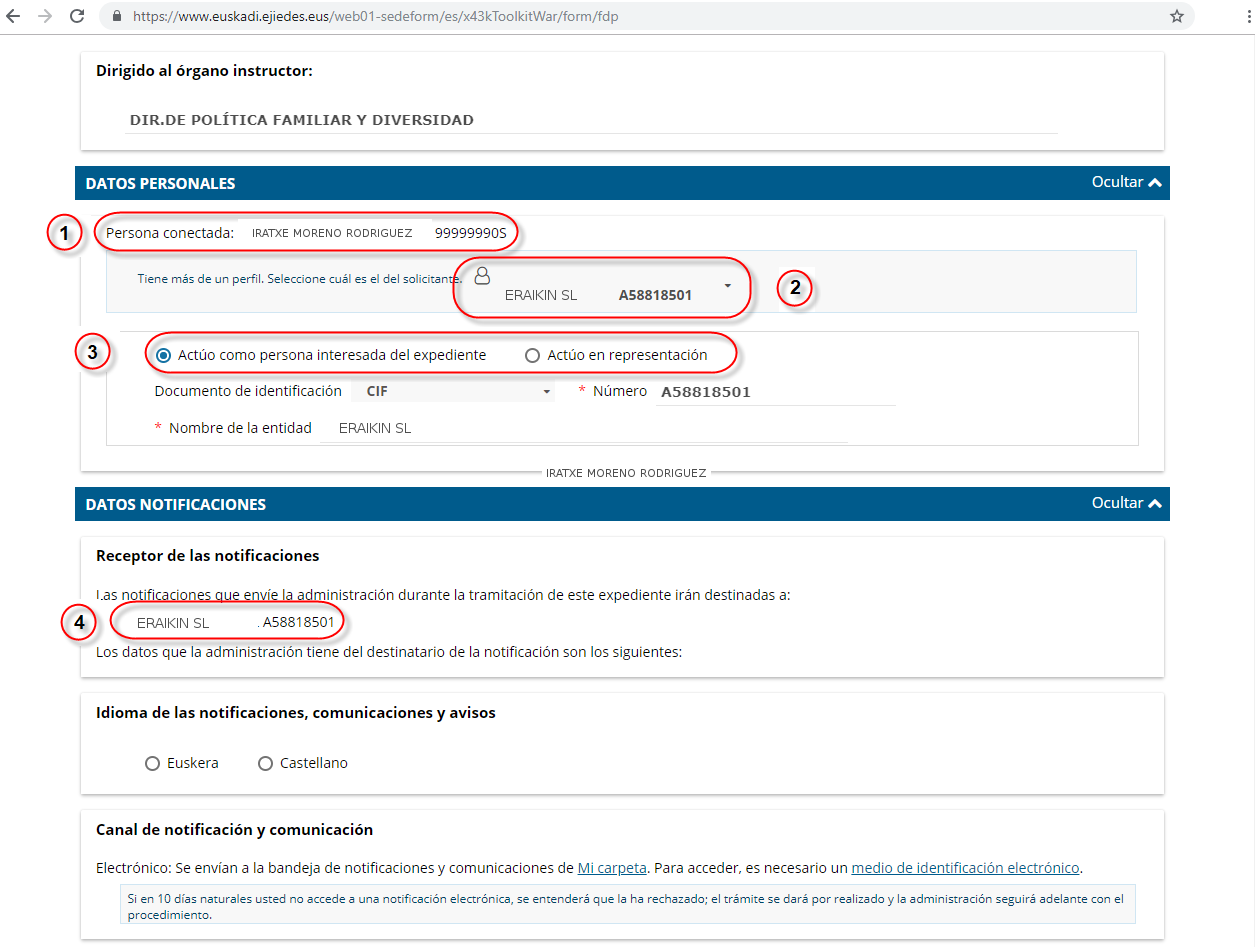Viewport: 1255px width, 947px height.
Task: Choose Castellano as notification language
Action: pos(265,763)
